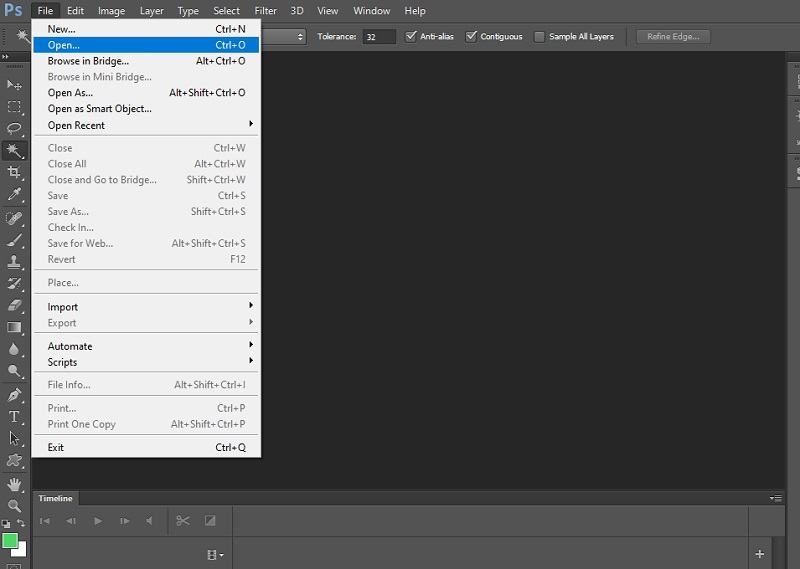800x569 pixels.
Task: Select the Brush tool
Action: pos(14,240)
